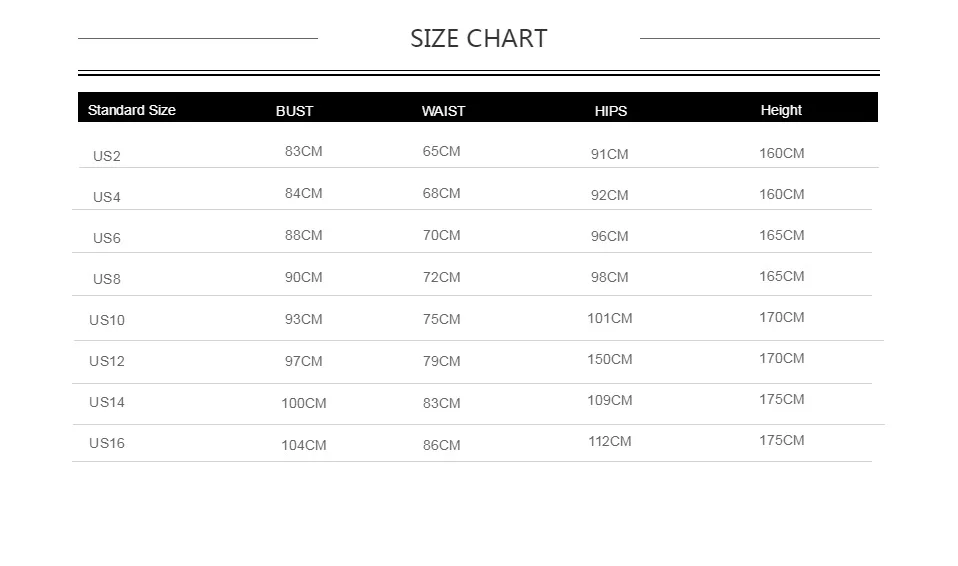Click the US4 size label
The image size is (958, 566).
(106, 197)
